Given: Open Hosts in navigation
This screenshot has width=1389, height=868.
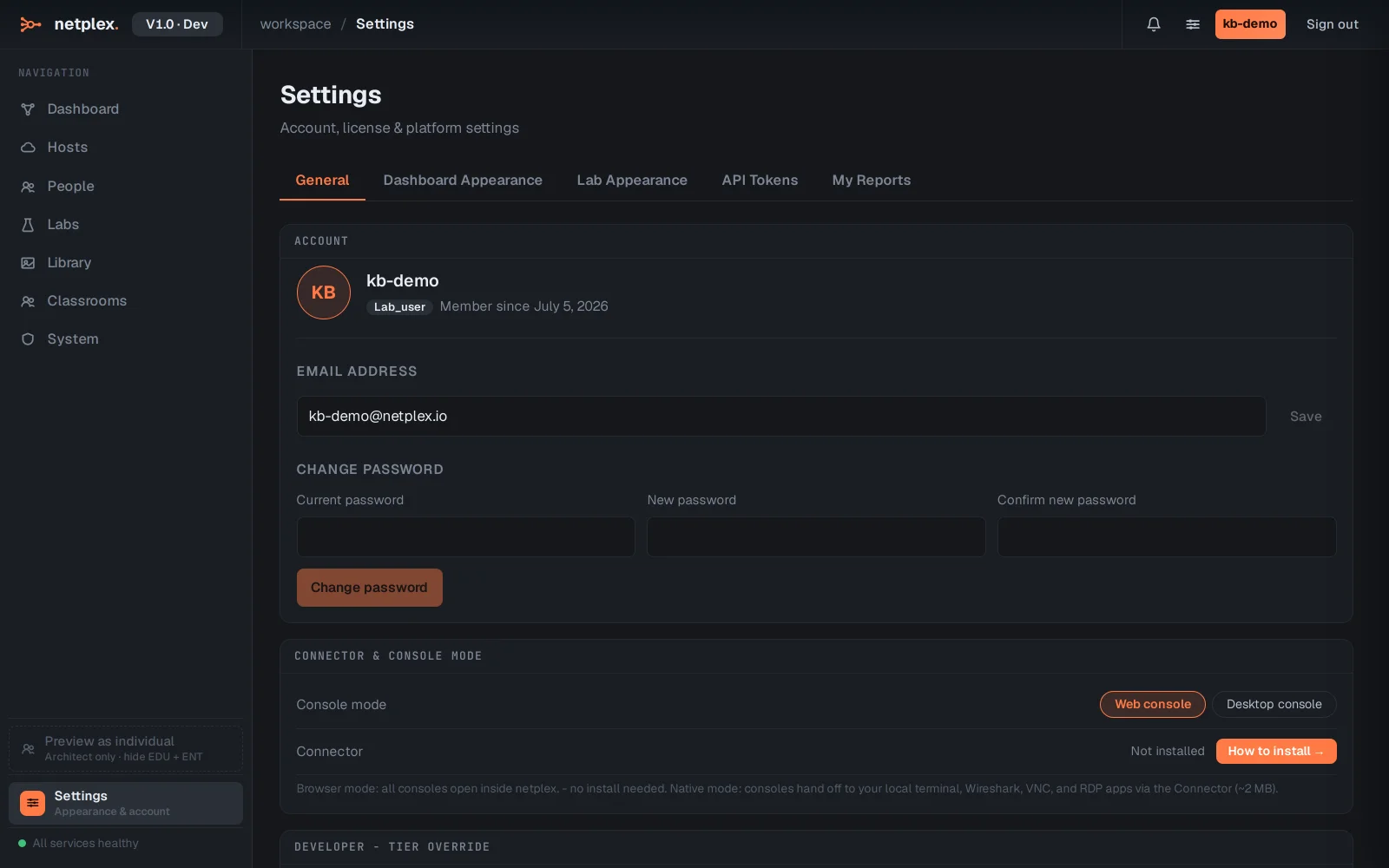Looking at the screenshot, I should (x=126, y=148).
